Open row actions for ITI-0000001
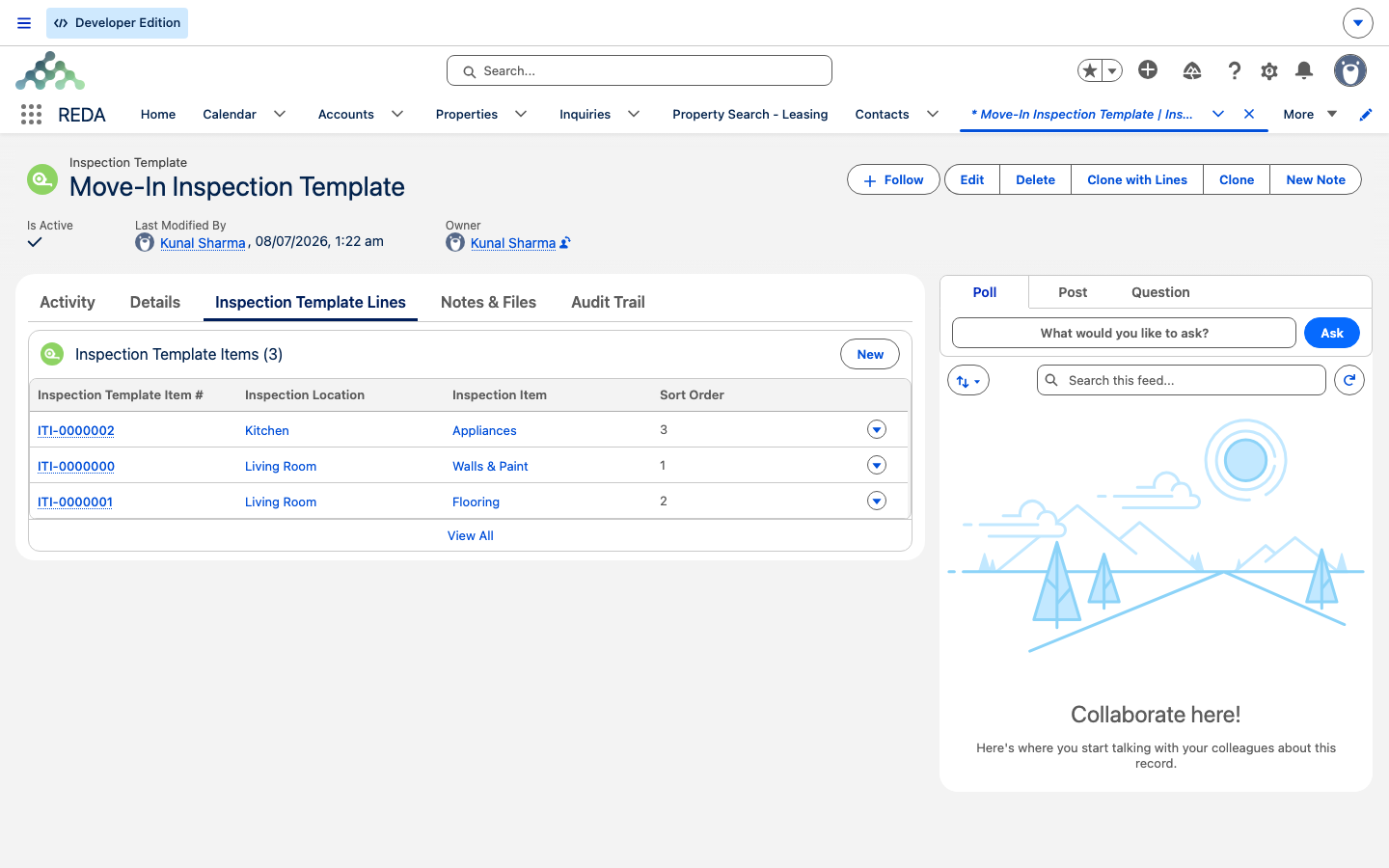This screenshot has height=868, width=1389. [877, 501]
